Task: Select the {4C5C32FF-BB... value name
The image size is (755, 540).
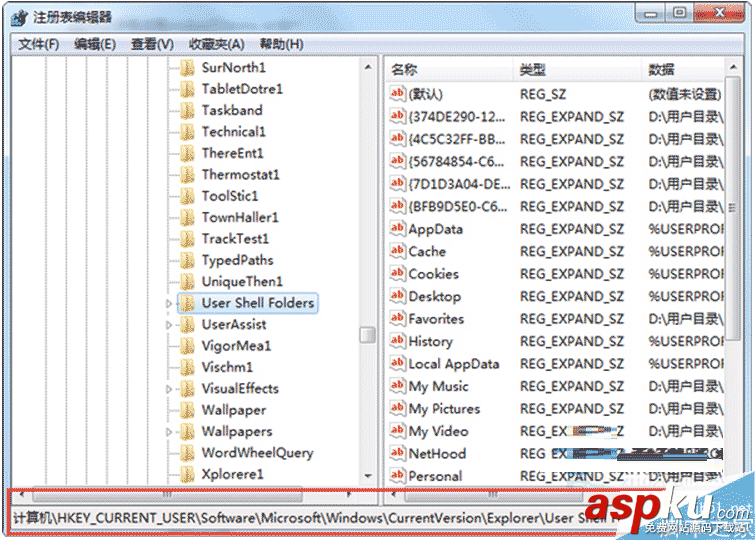Action: pyautogui.click(x=457, y=139)
